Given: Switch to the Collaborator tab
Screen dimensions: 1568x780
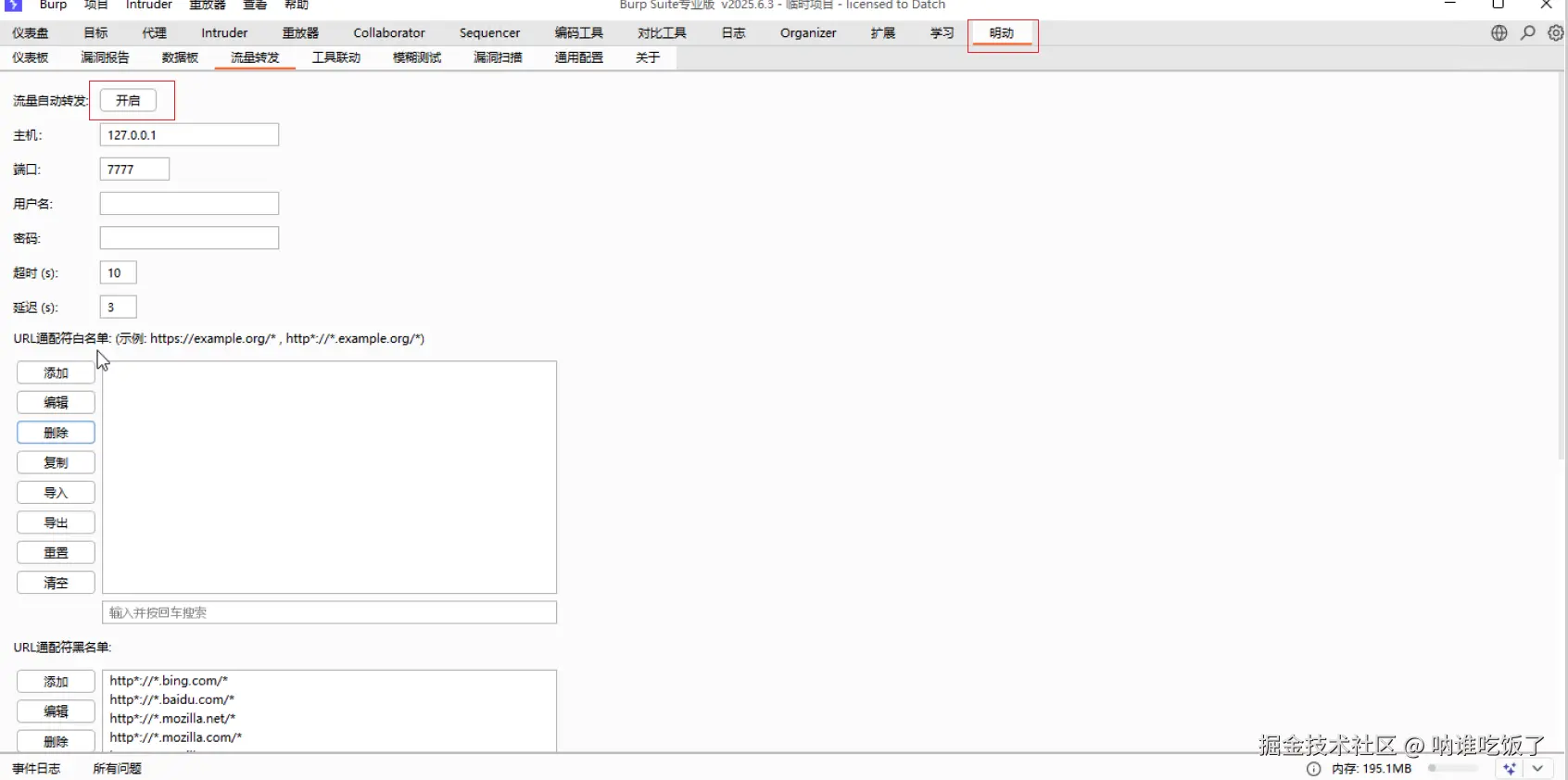Looking at the screenshot, I should coord(389,33).
